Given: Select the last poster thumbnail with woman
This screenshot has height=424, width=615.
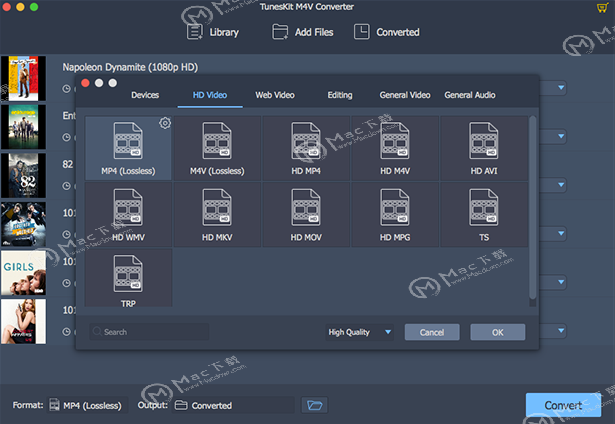Looking at the screenshot, I should 23,322.
